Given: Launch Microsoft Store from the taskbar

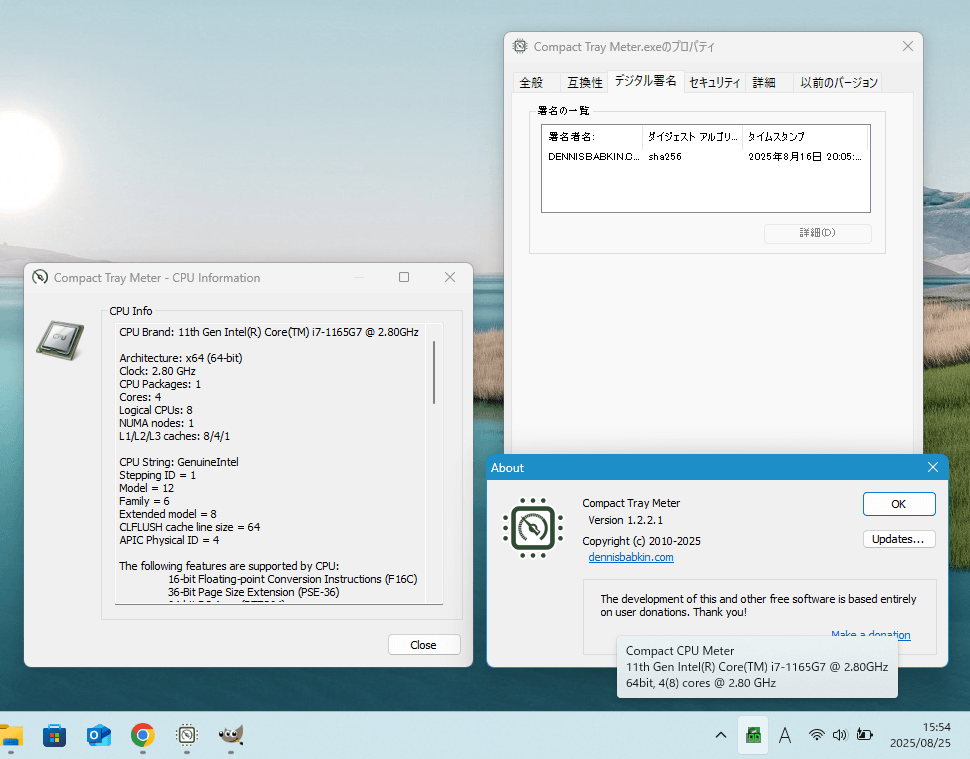Looking at the screenshot, I should click(54, 735).
